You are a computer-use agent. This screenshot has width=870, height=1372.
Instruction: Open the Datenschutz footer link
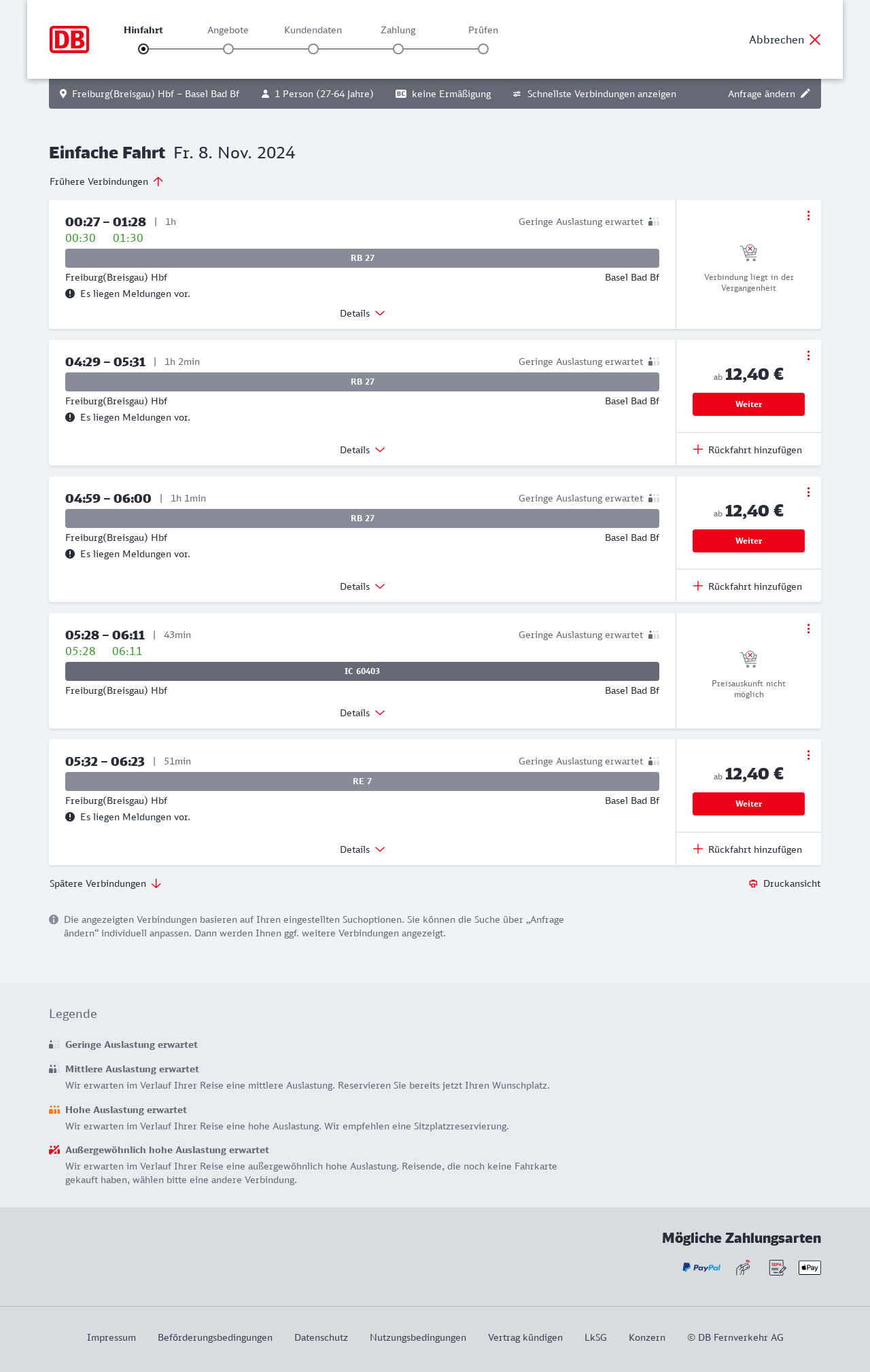[321, 1337]
